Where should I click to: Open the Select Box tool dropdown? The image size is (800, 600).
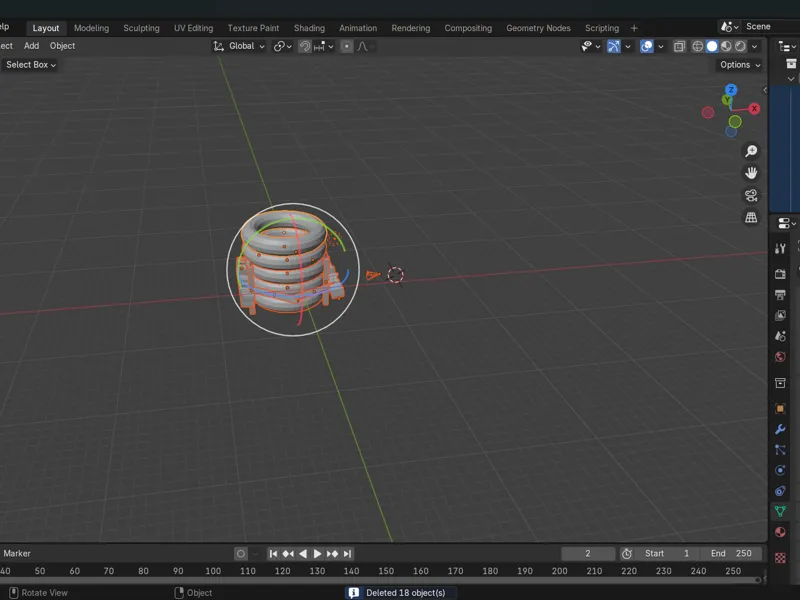(x=30, y=65)
